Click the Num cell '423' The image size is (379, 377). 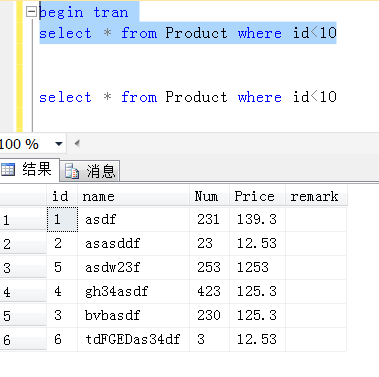209,291
